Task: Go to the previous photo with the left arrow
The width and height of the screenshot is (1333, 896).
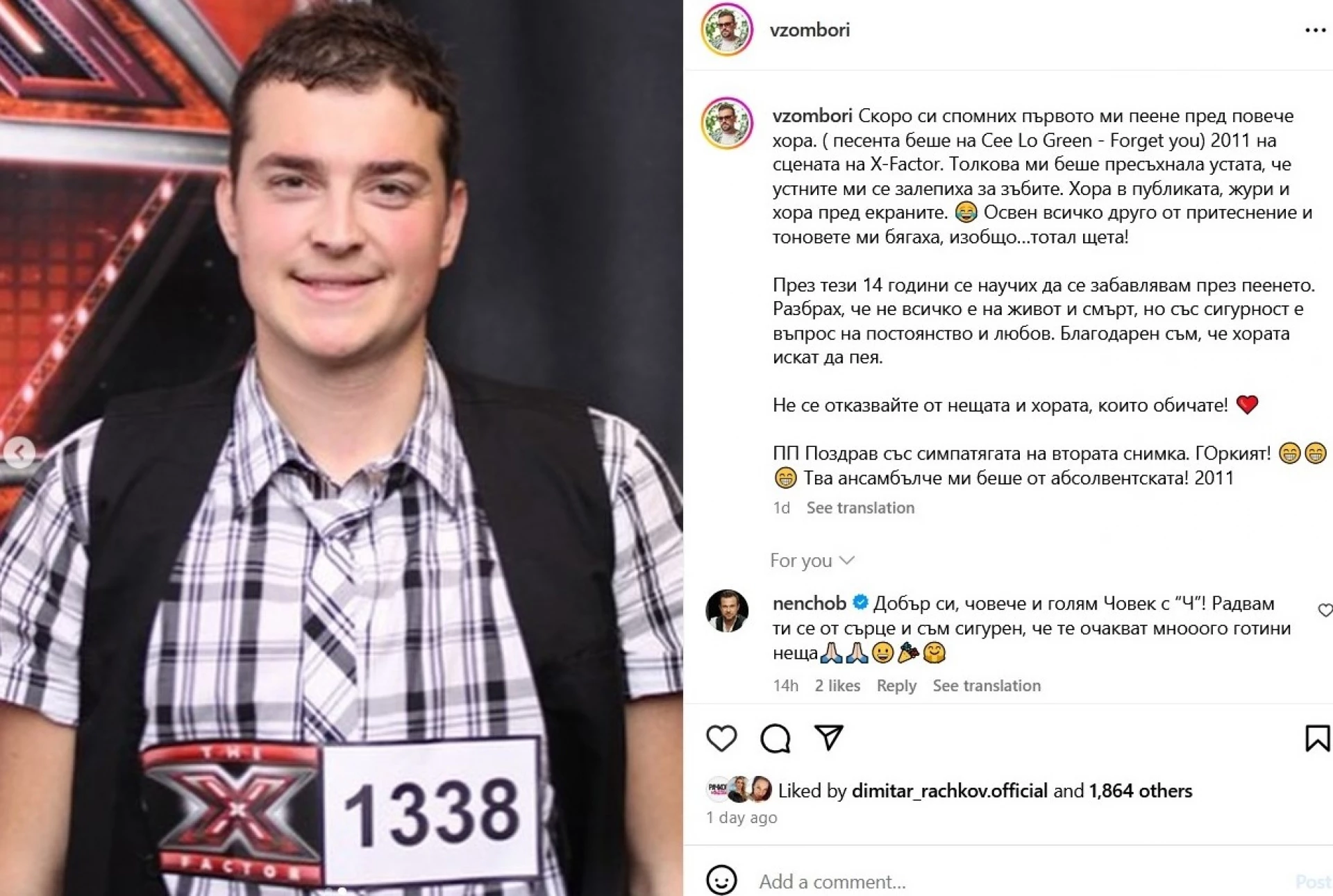Action: (x=19, y=453)
